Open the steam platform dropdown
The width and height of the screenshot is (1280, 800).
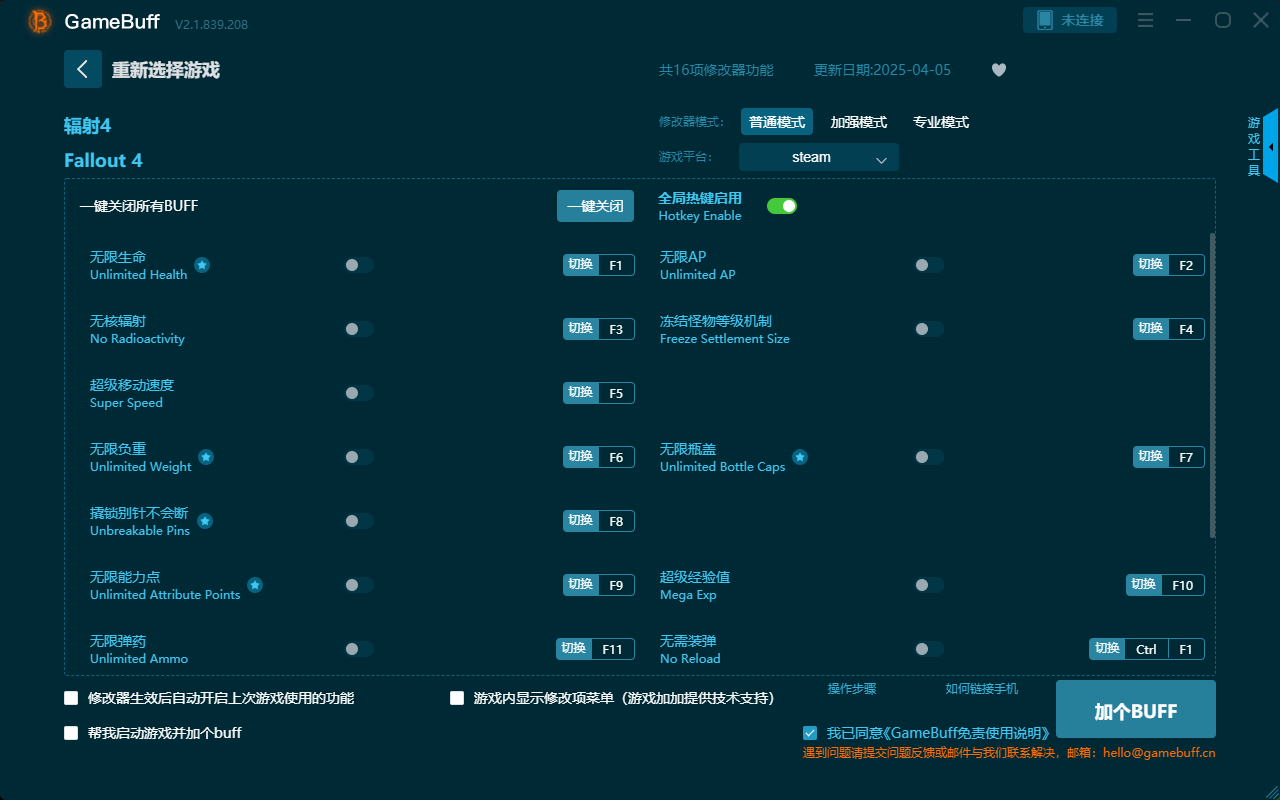pos(818,157)
